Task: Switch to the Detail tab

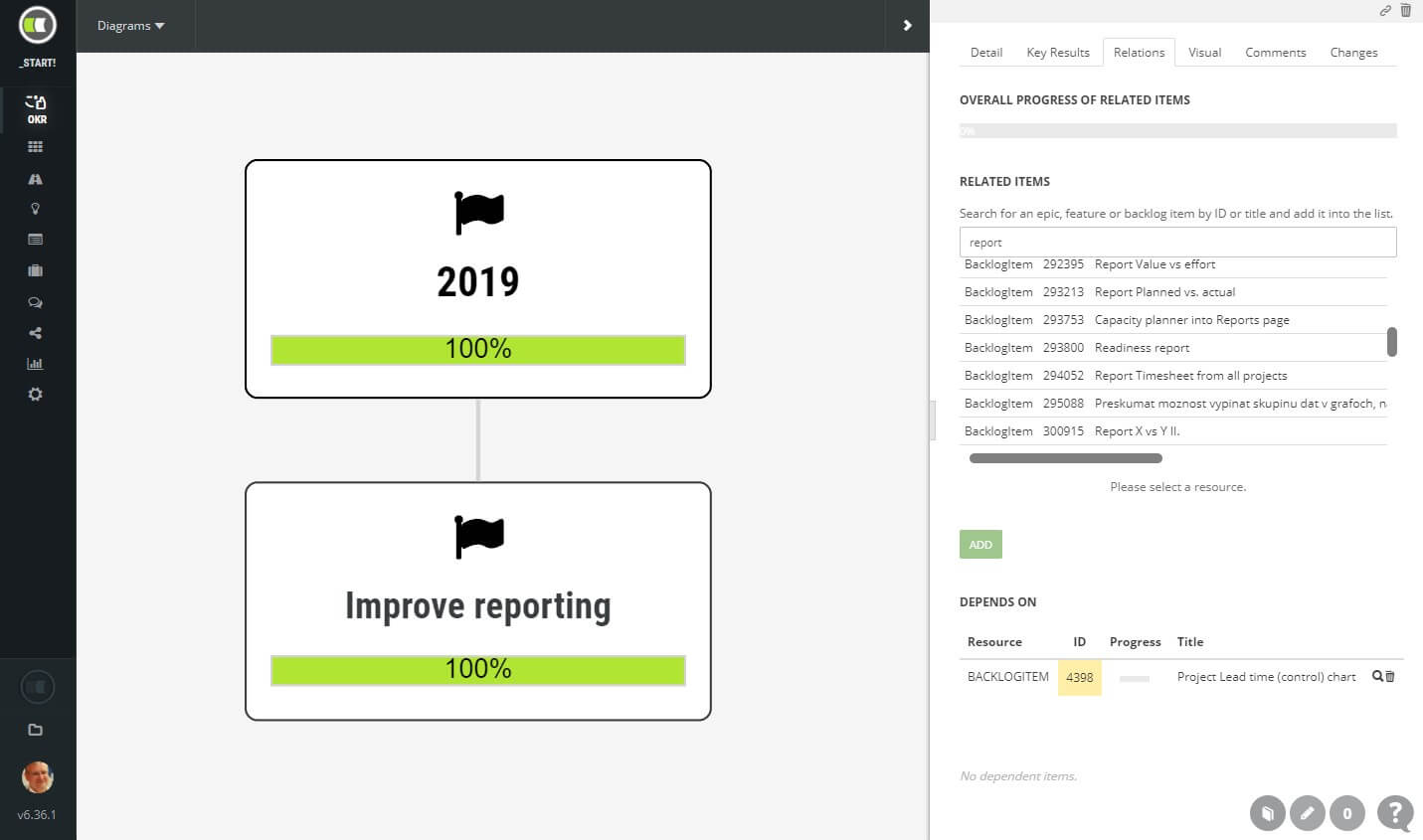Action: coord(986,53)
